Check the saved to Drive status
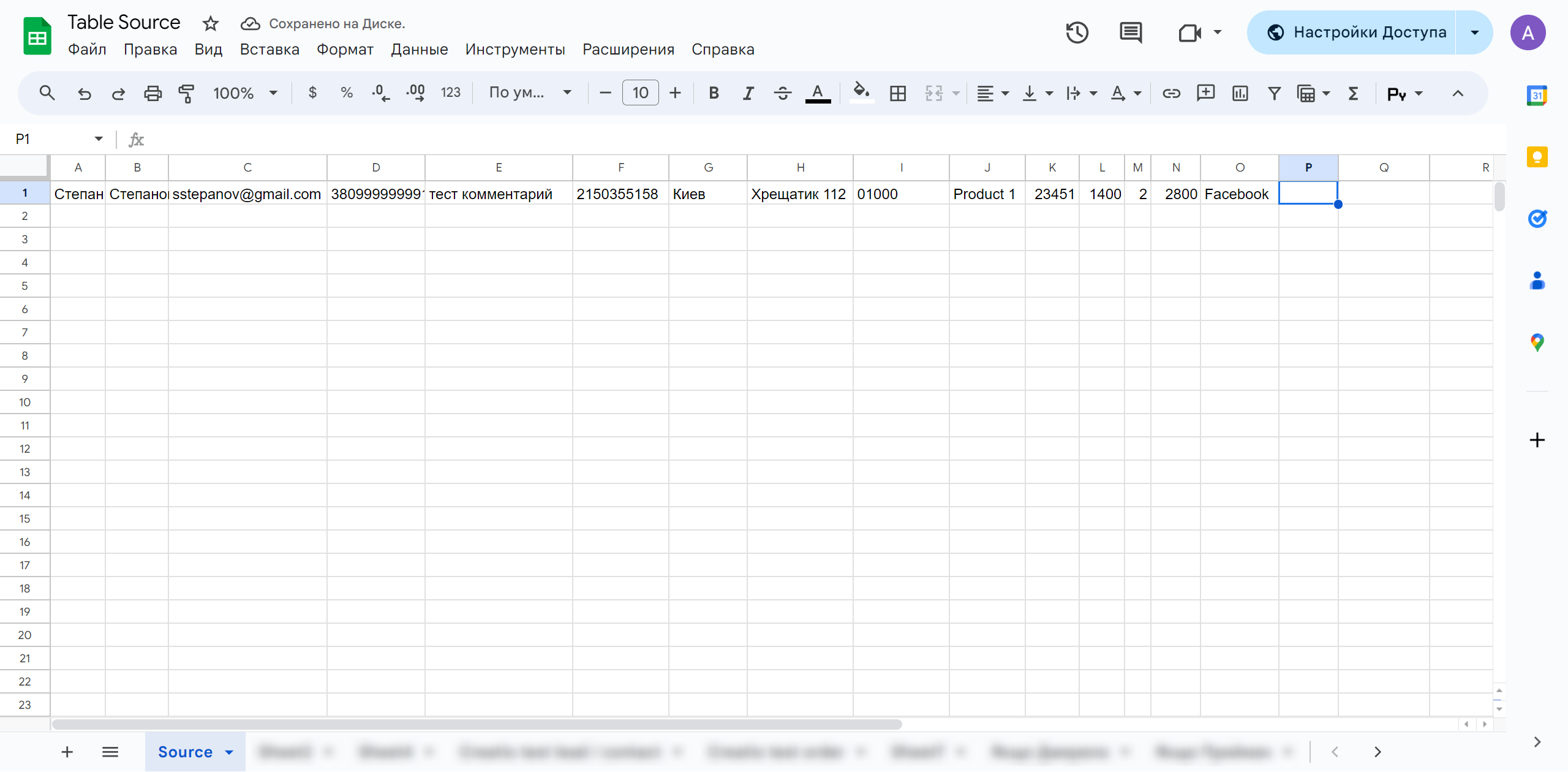1568x772 pixels. pos(323,24)
